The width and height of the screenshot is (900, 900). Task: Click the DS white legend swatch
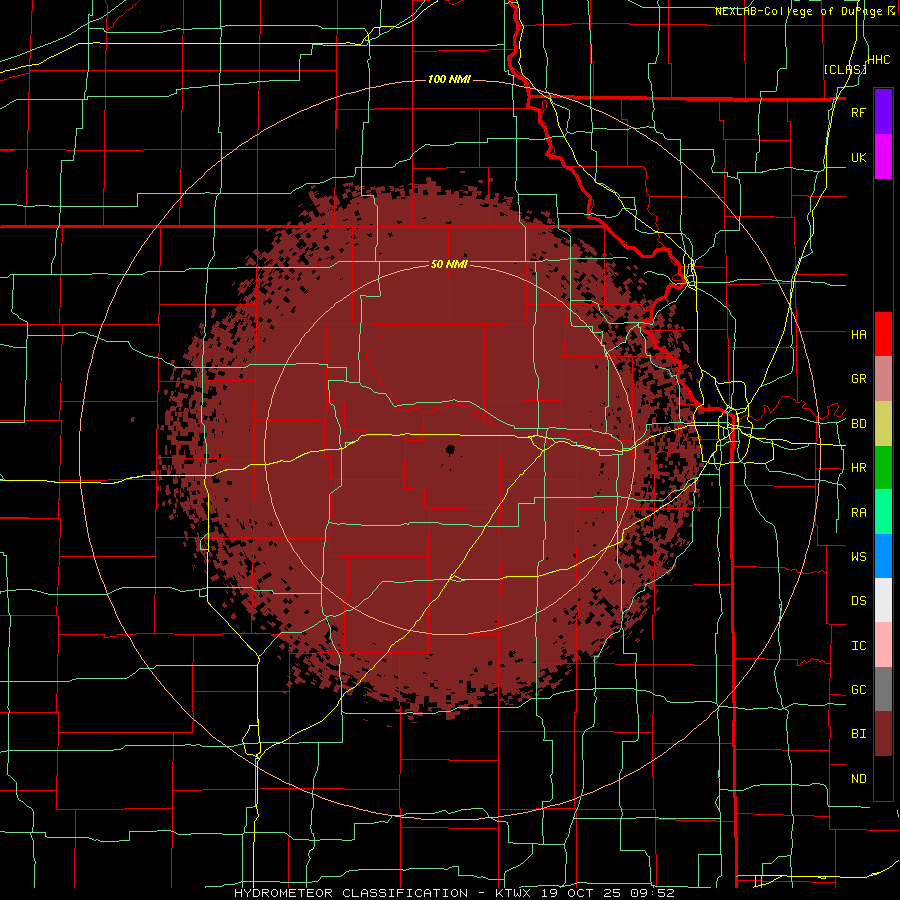(883, 600)
